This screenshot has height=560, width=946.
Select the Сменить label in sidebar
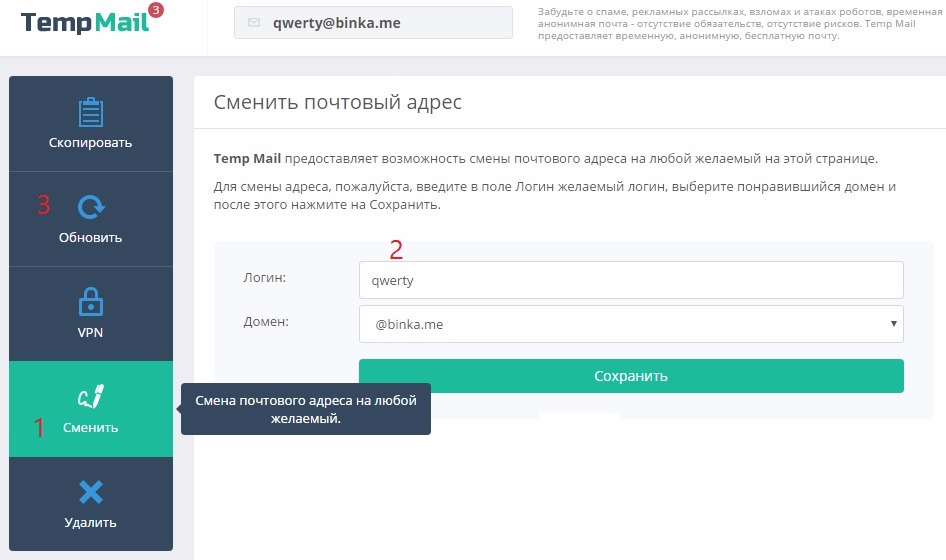pos(91,428)
